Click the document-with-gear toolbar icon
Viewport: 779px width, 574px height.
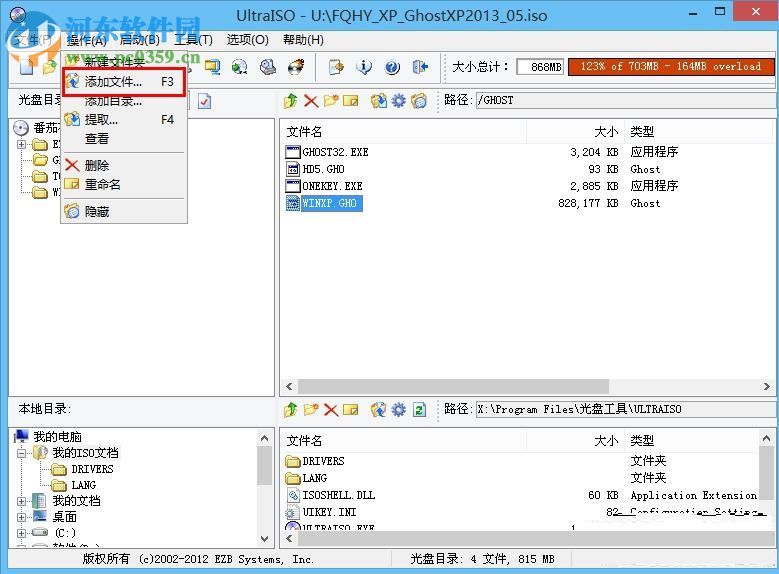pos(336,67)
